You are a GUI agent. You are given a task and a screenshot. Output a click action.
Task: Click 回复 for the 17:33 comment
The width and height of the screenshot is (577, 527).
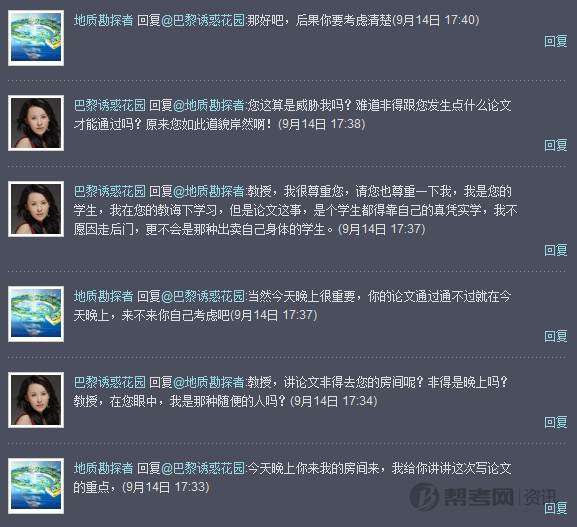(x=556, y=508)
